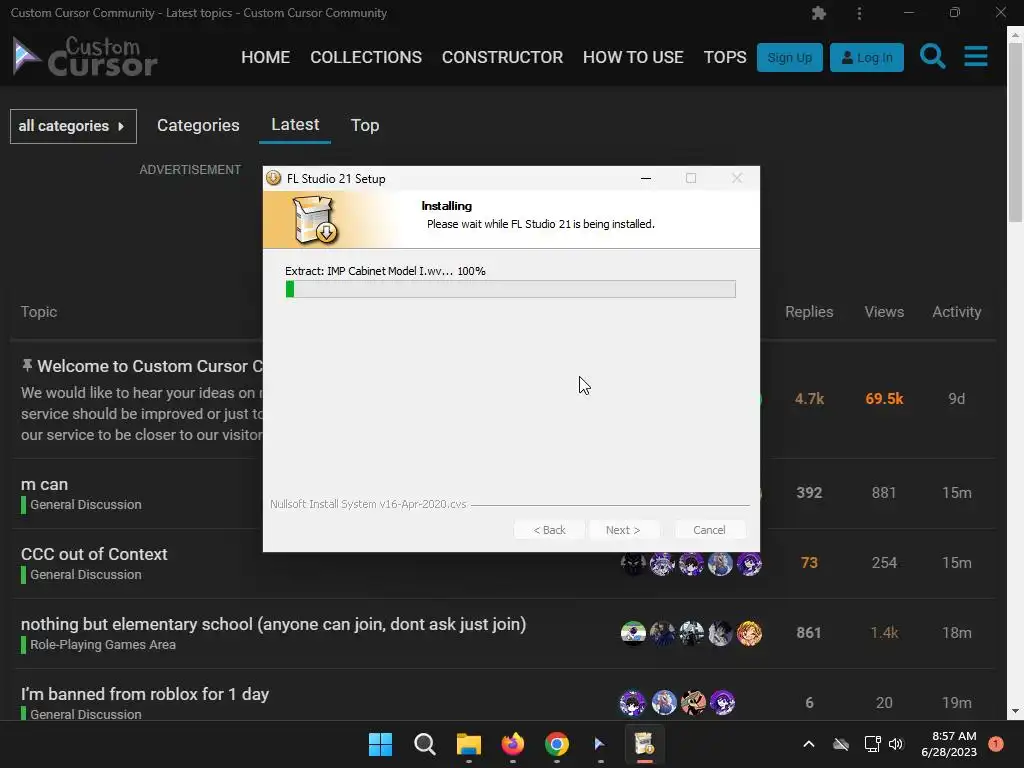Viewport: 1024px width, 768px height.
Task: Click the first avatar in CCC out of Context row
Action: (x=633, y=563)
